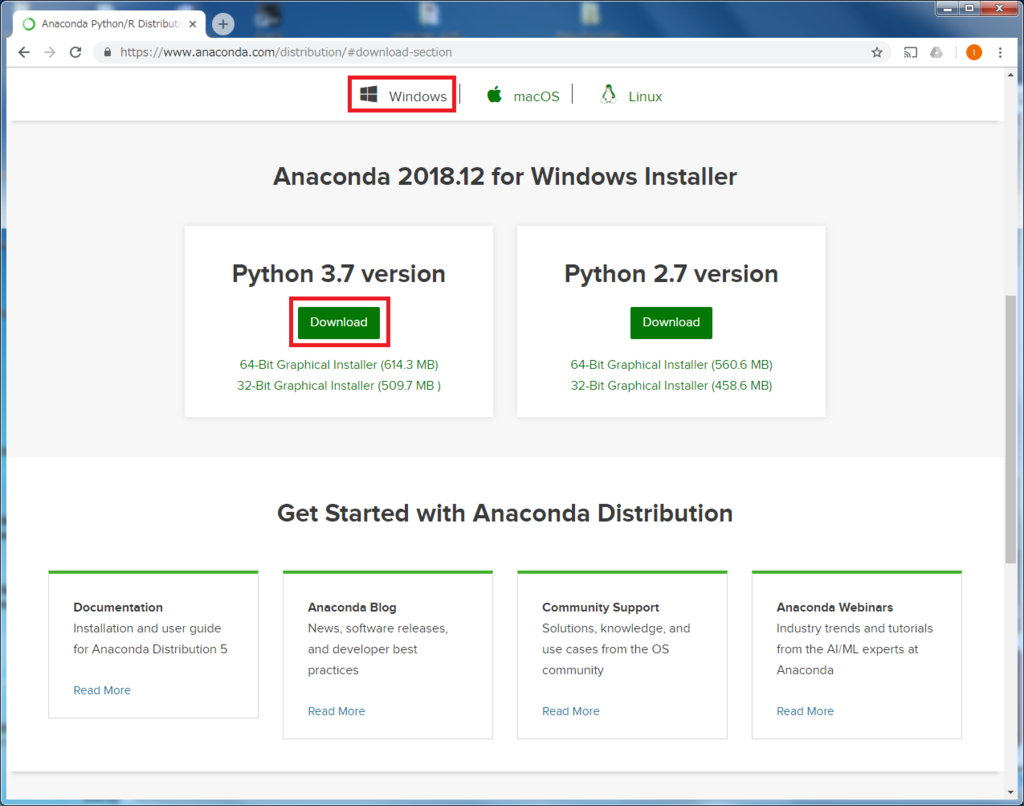Click the scrollbar down arrow
The image size is (1024, 806).
(1010, 792)
